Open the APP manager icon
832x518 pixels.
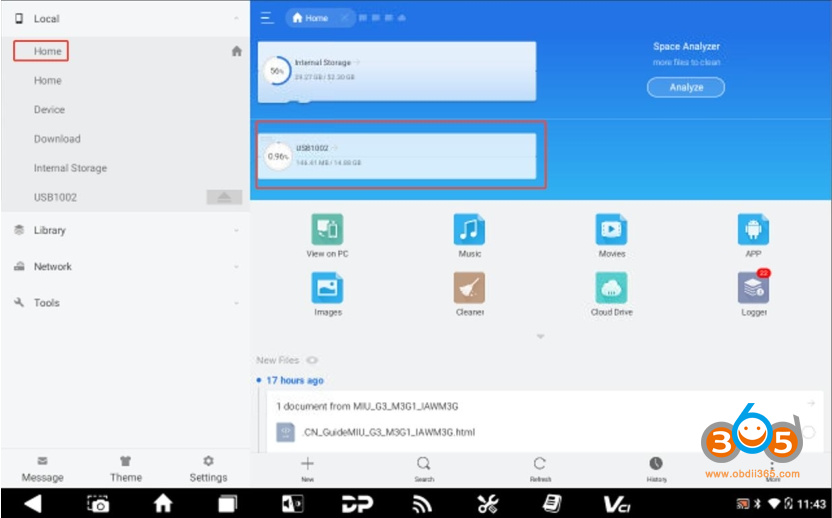[x=753, y=230]
